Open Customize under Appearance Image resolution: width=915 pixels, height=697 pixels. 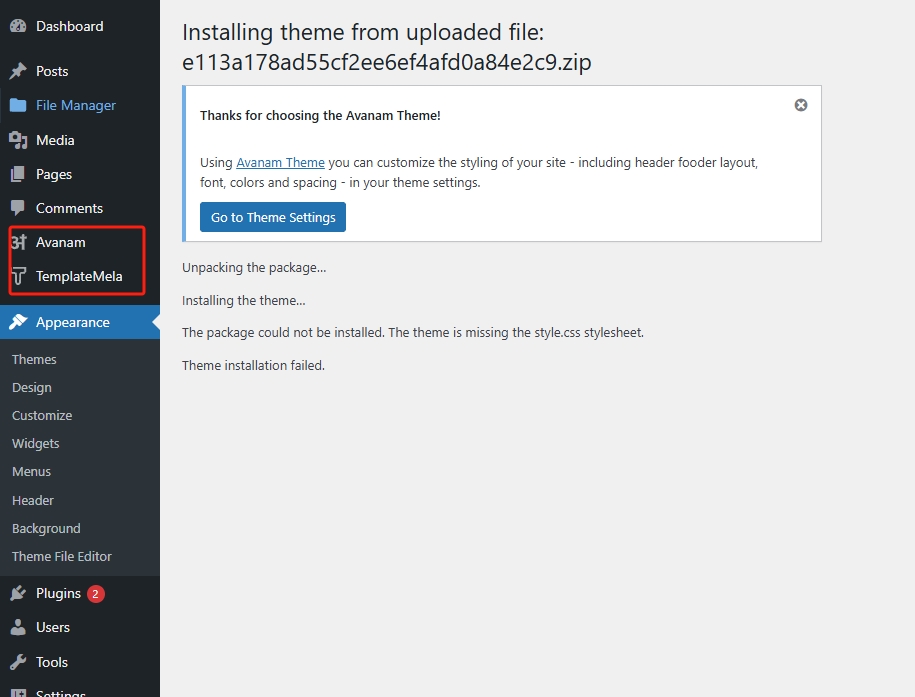(42, 416)
